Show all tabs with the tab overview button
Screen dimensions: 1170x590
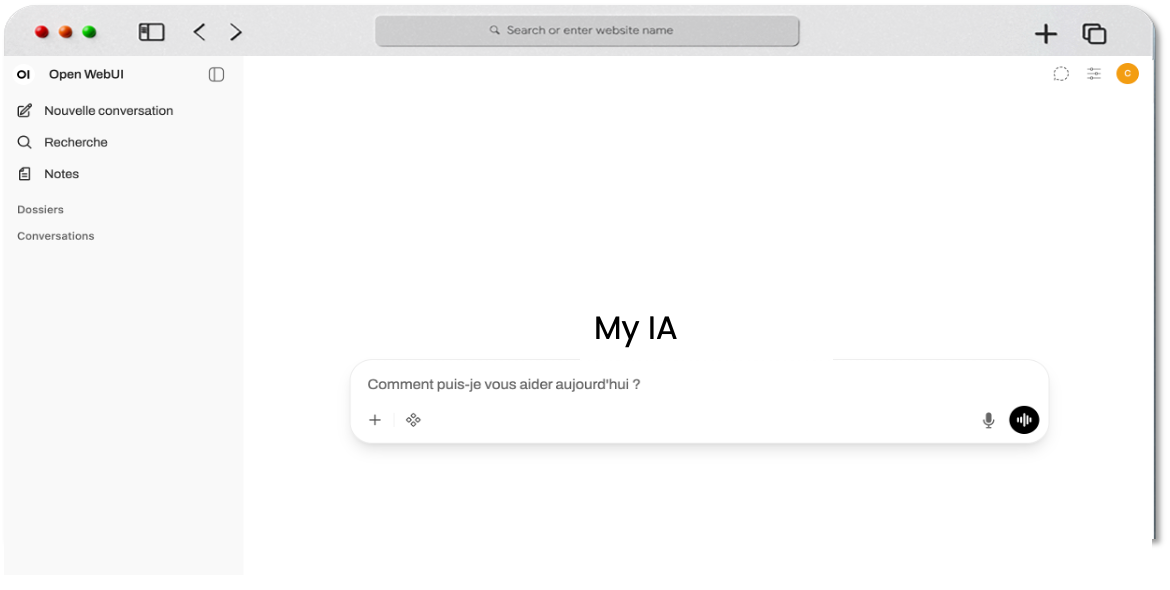coord(1094,33)
